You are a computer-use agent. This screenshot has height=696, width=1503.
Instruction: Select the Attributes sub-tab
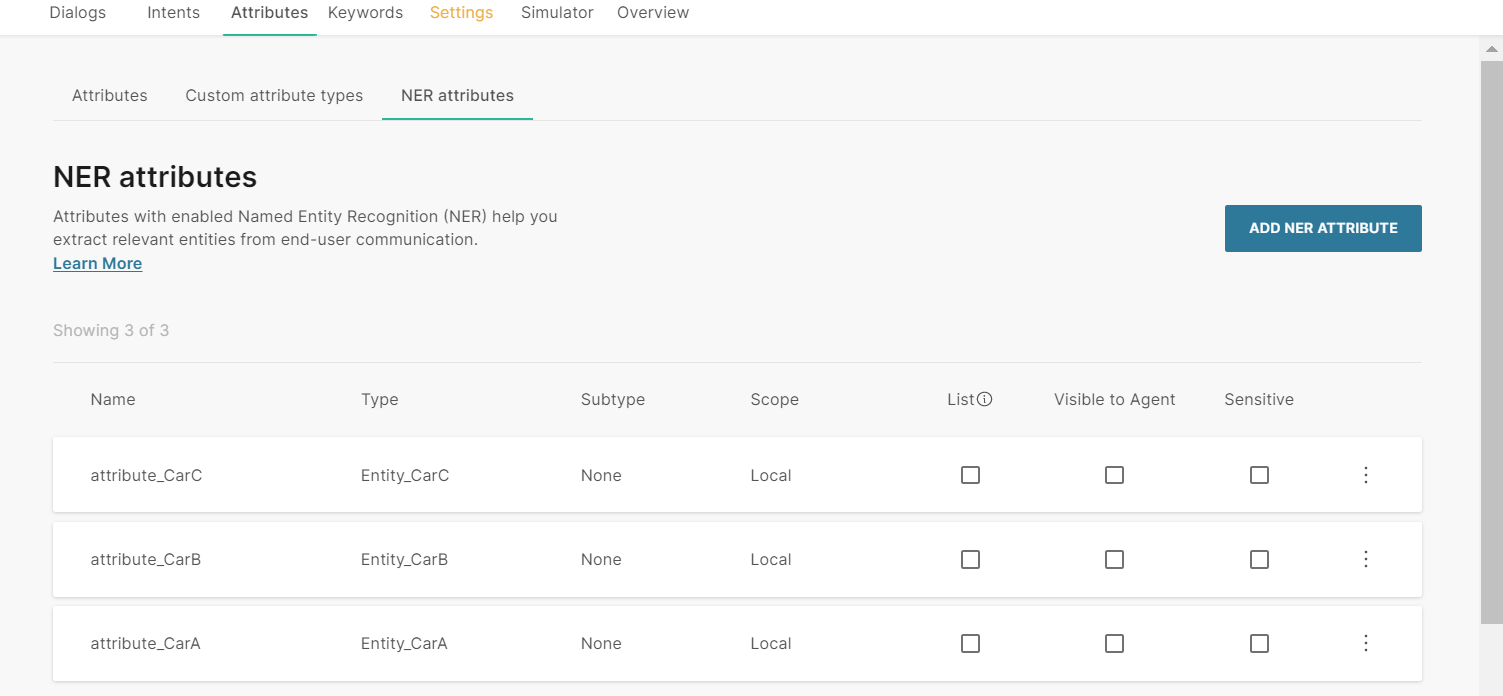click(x=110, y=96)
